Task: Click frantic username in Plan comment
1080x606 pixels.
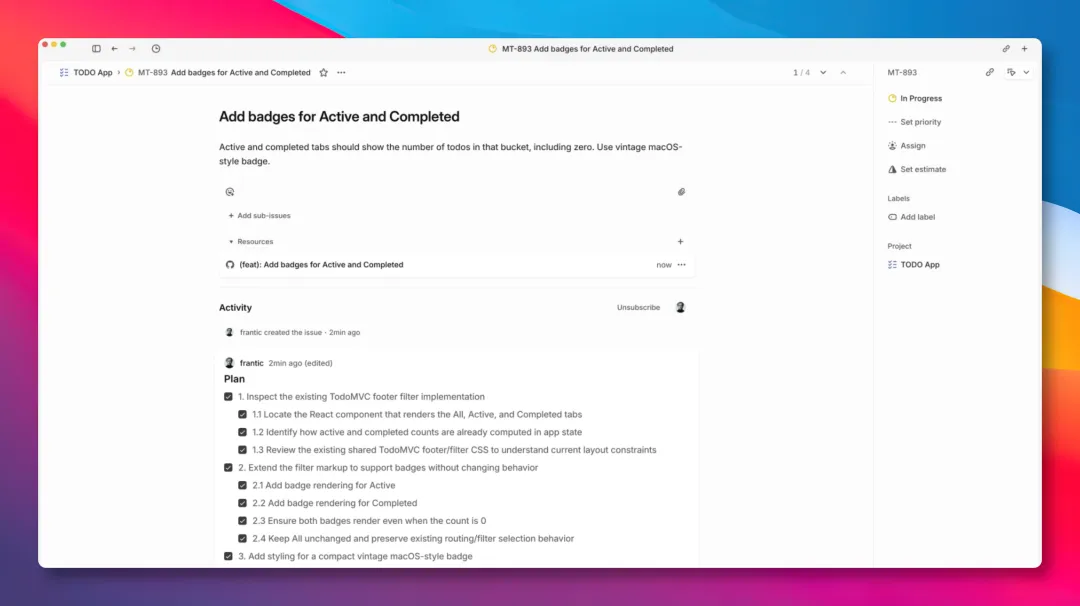Action: tap(251, 363)
